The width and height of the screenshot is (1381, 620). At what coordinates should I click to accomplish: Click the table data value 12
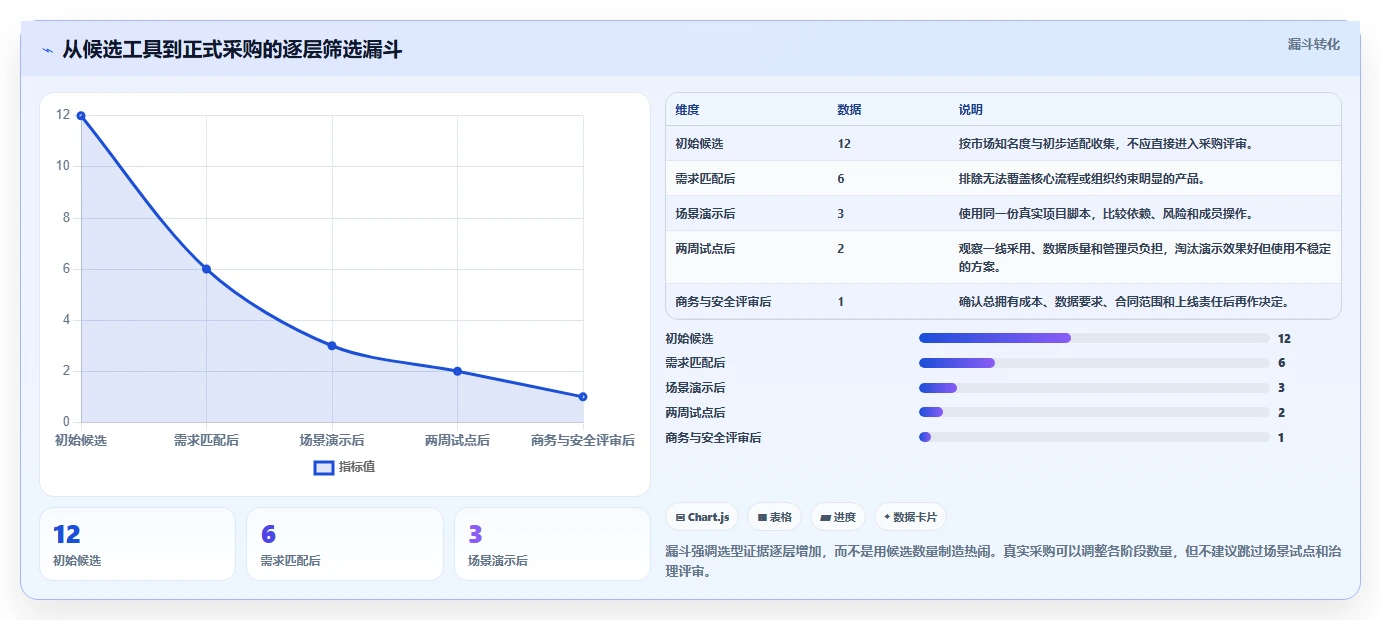(844, 144)
